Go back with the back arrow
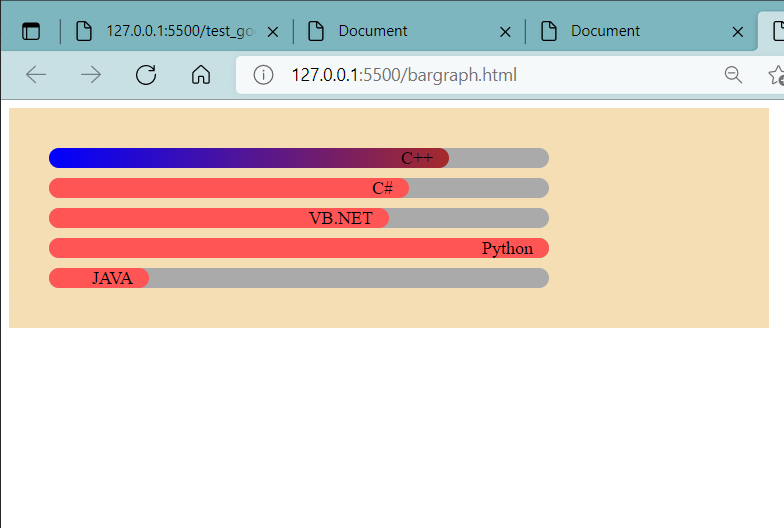 coord(36,75)
